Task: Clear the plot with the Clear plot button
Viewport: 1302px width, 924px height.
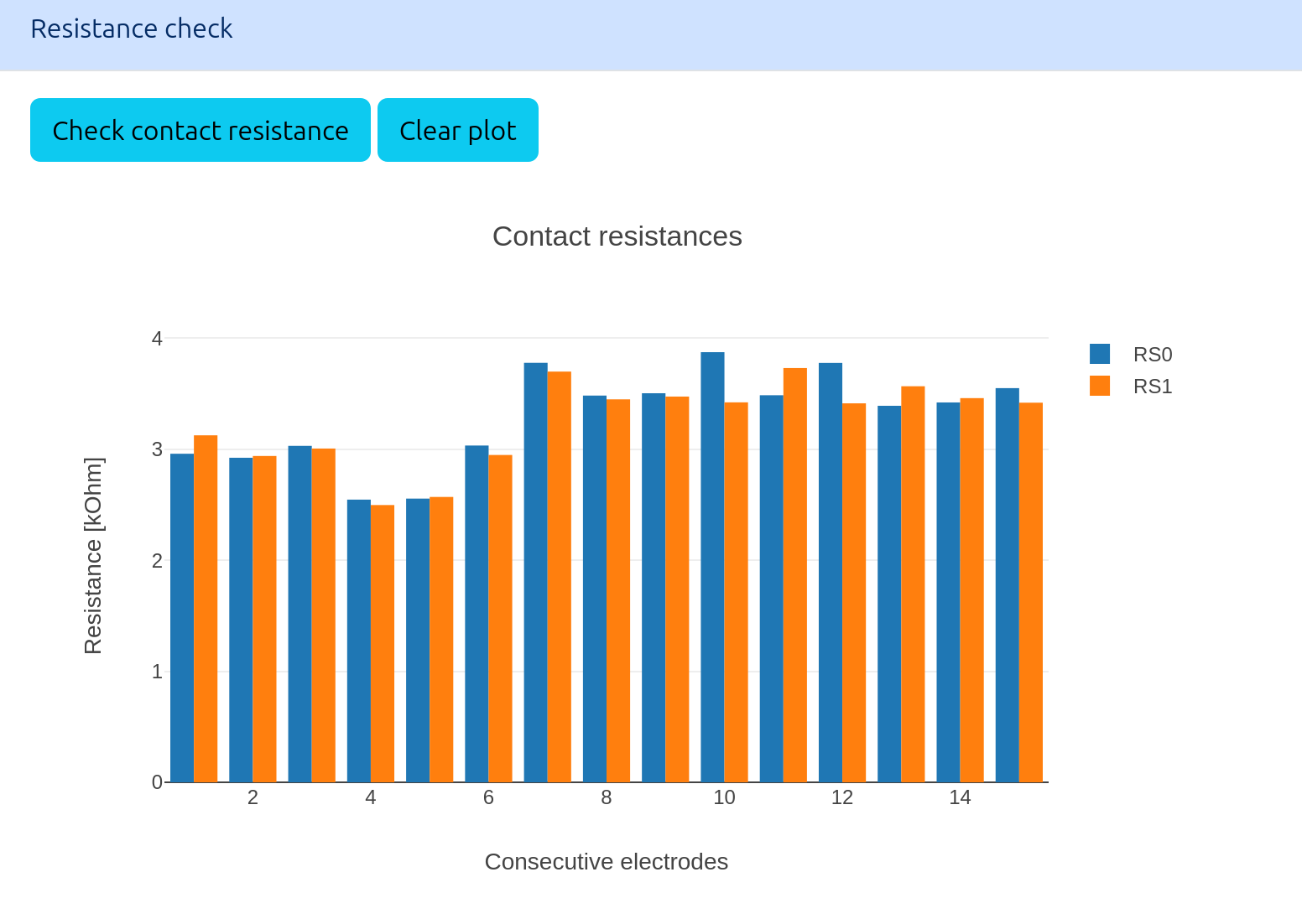Action: [x=458, y=130]
